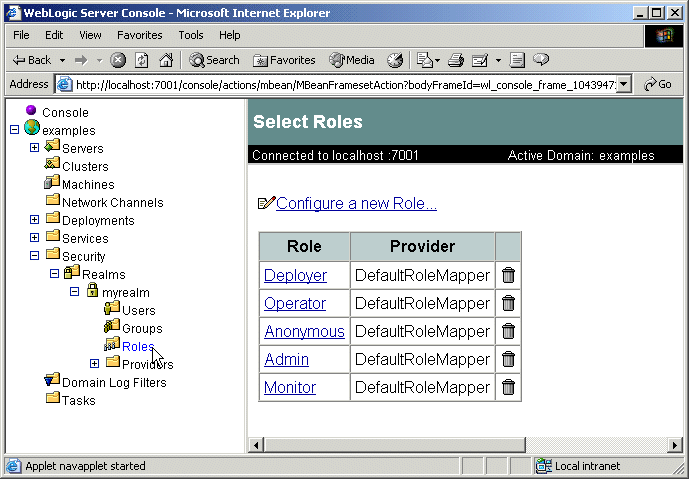Select the Roles tree item
This screenshot has height=479, width=689.
[138, 347]
